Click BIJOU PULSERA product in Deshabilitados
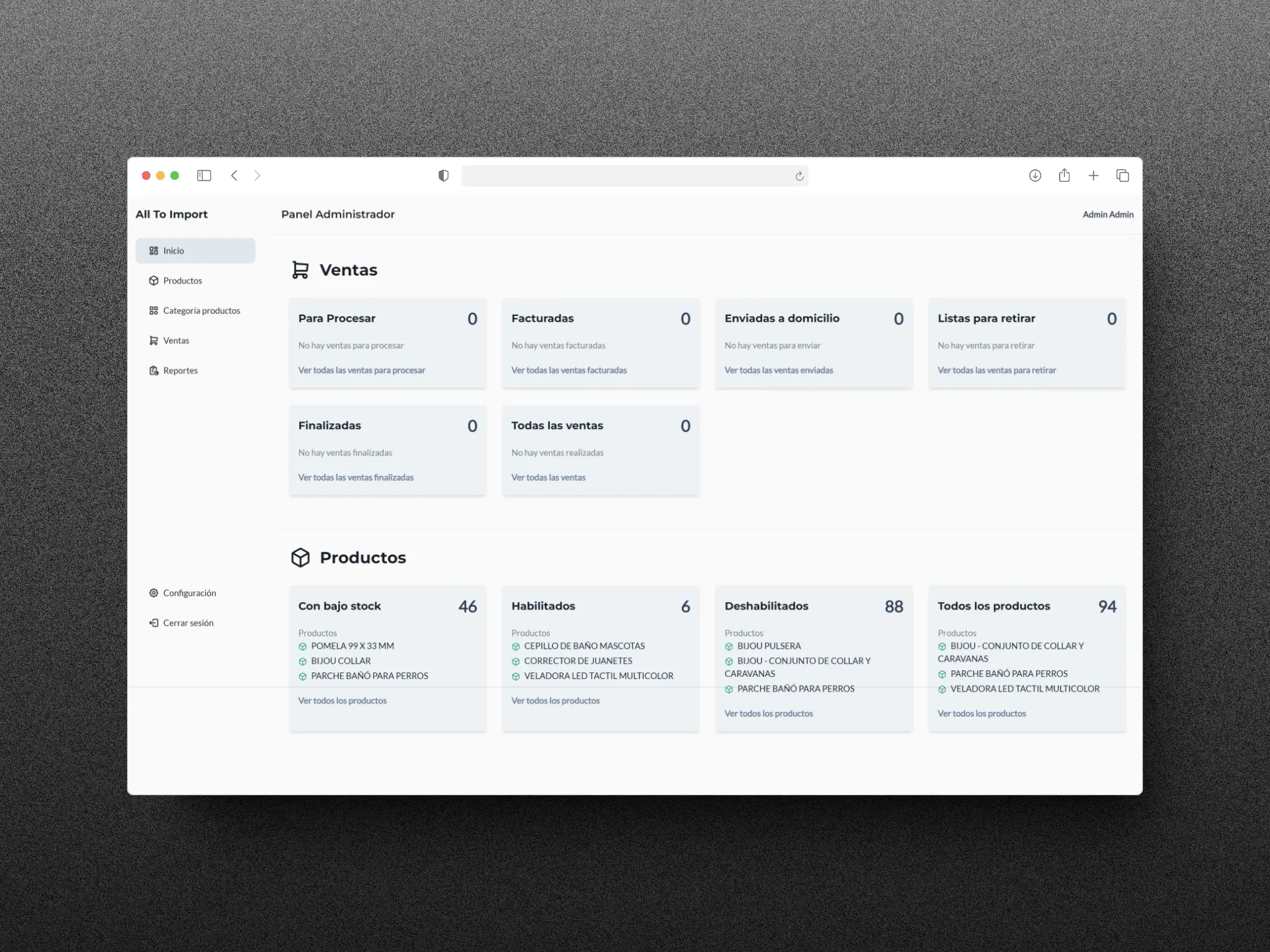The width and height of the screenshot is (1270, 952). (769, 646)
